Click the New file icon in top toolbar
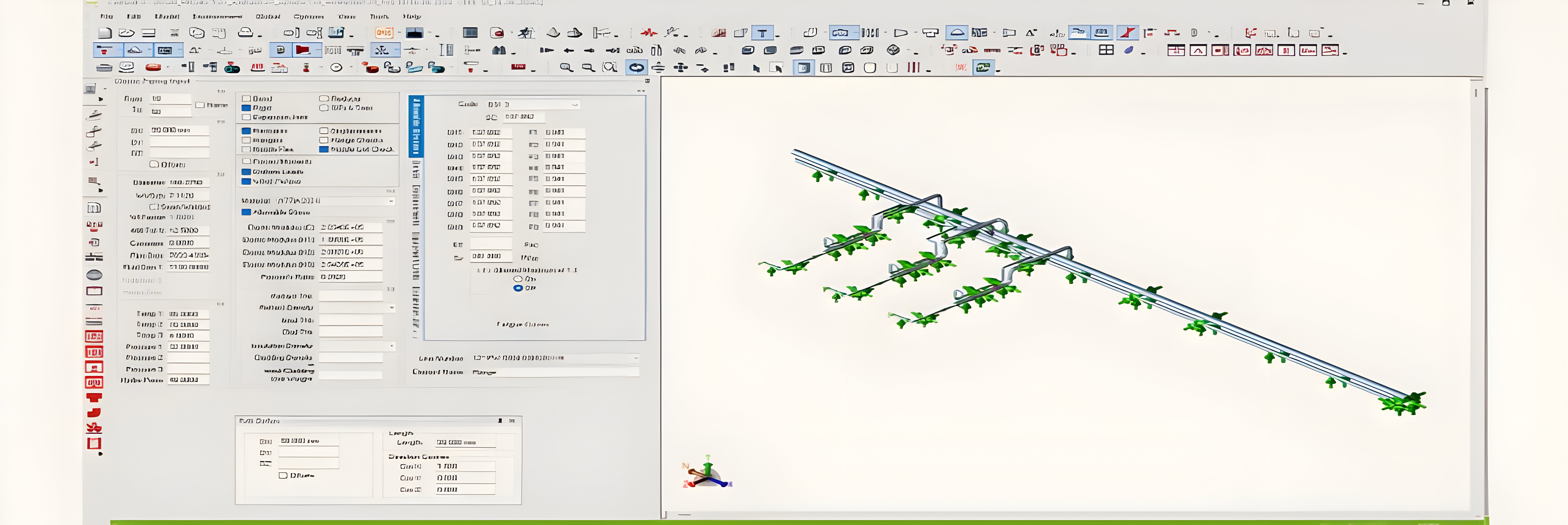1568x525 pixels. pyautogui.click(x=105, y=33)
